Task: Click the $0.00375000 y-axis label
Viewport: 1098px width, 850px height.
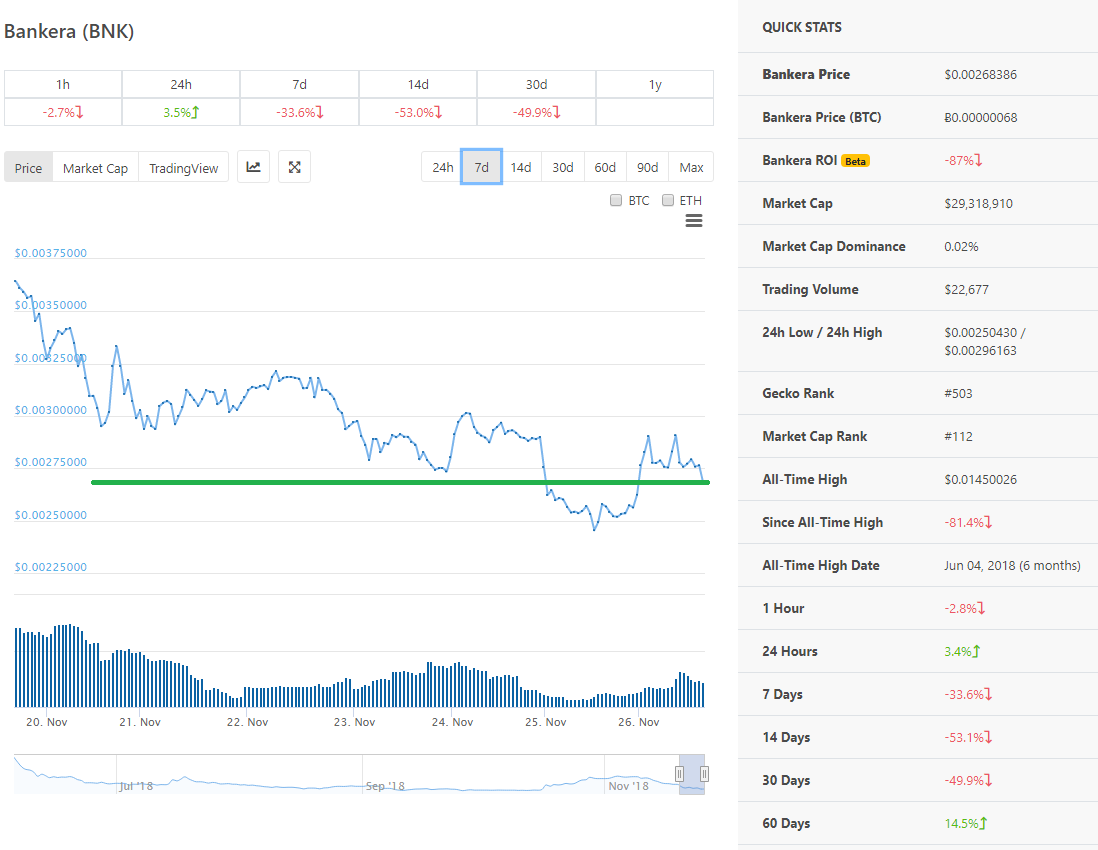Action: 50,253
